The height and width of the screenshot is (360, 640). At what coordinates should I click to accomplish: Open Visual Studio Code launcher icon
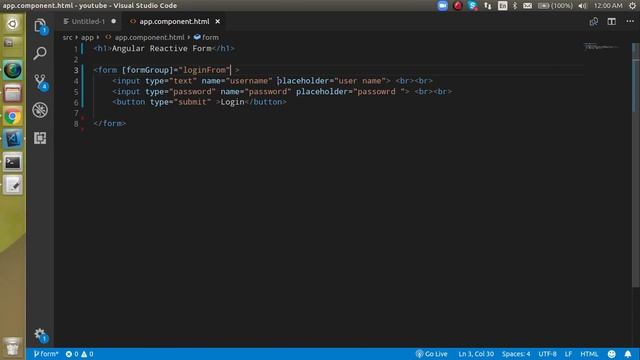pyautogui.click(x=13, y=139)
